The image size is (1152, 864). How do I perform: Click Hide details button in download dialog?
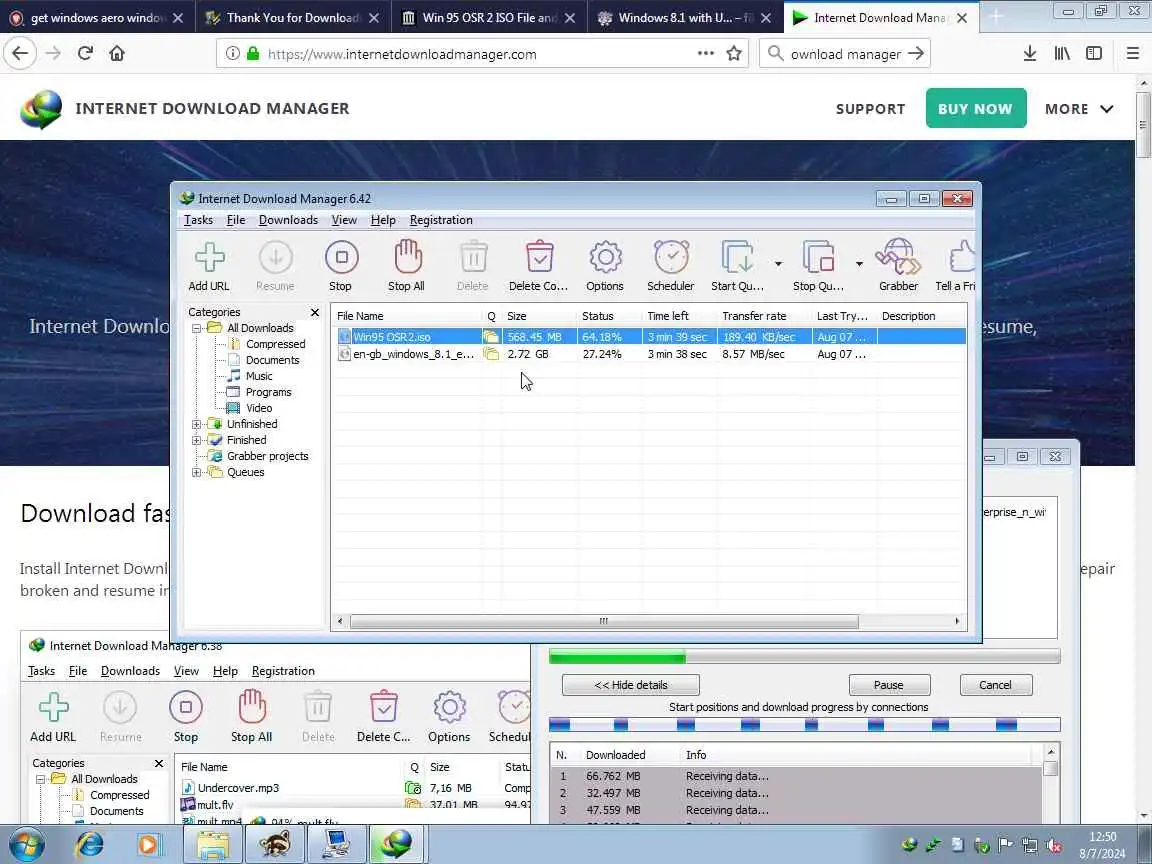[630, 685]
